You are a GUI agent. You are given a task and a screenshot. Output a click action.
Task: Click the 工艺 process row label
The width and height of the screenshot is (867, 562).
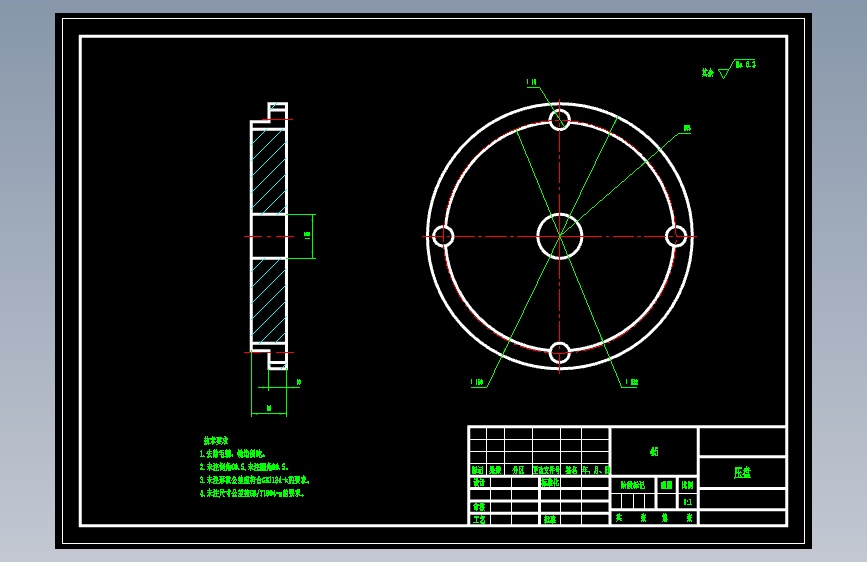[479, 519]
